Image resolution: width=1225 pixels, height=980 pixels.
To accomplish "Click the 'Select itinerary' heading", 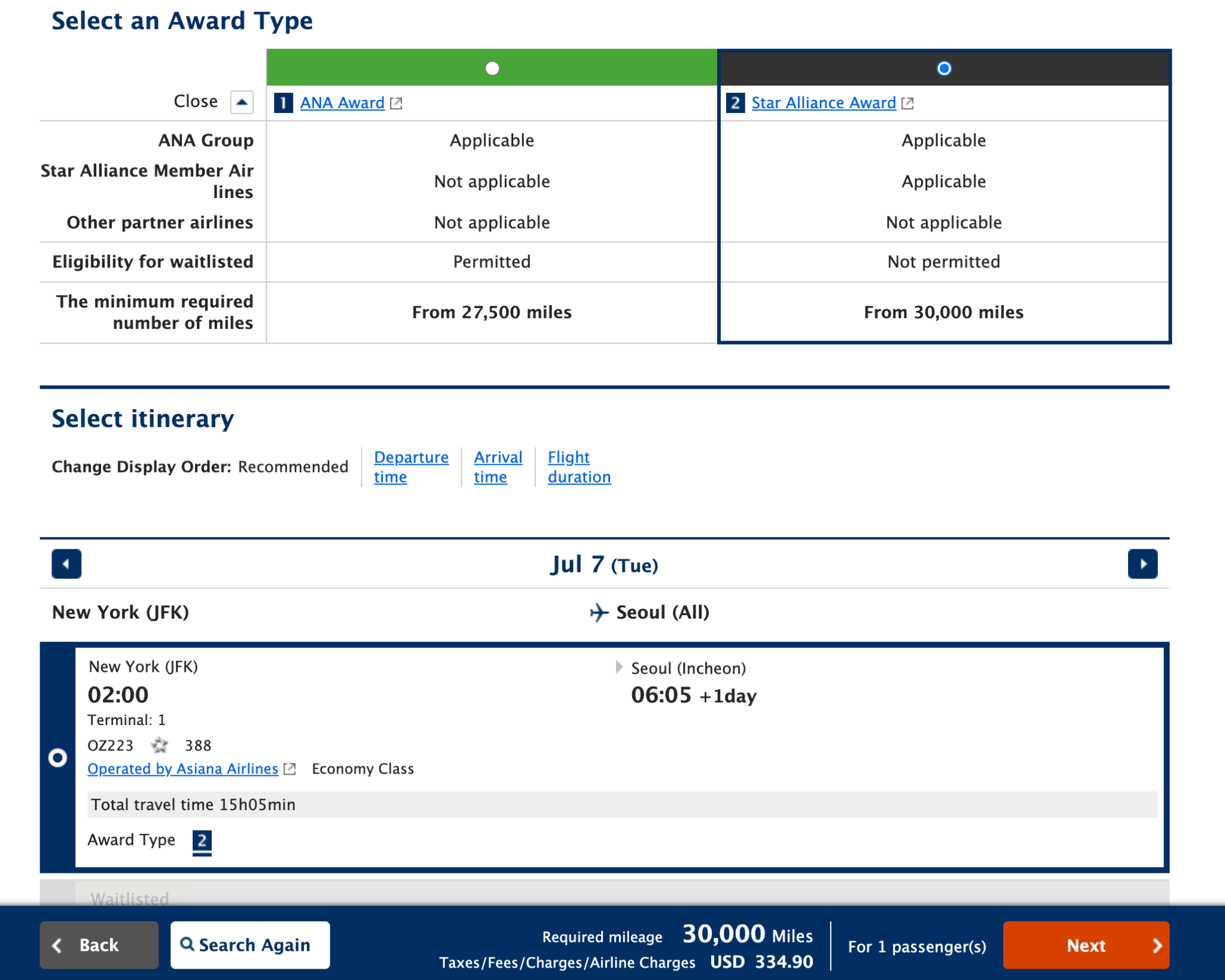I will (x=143, y=419).
